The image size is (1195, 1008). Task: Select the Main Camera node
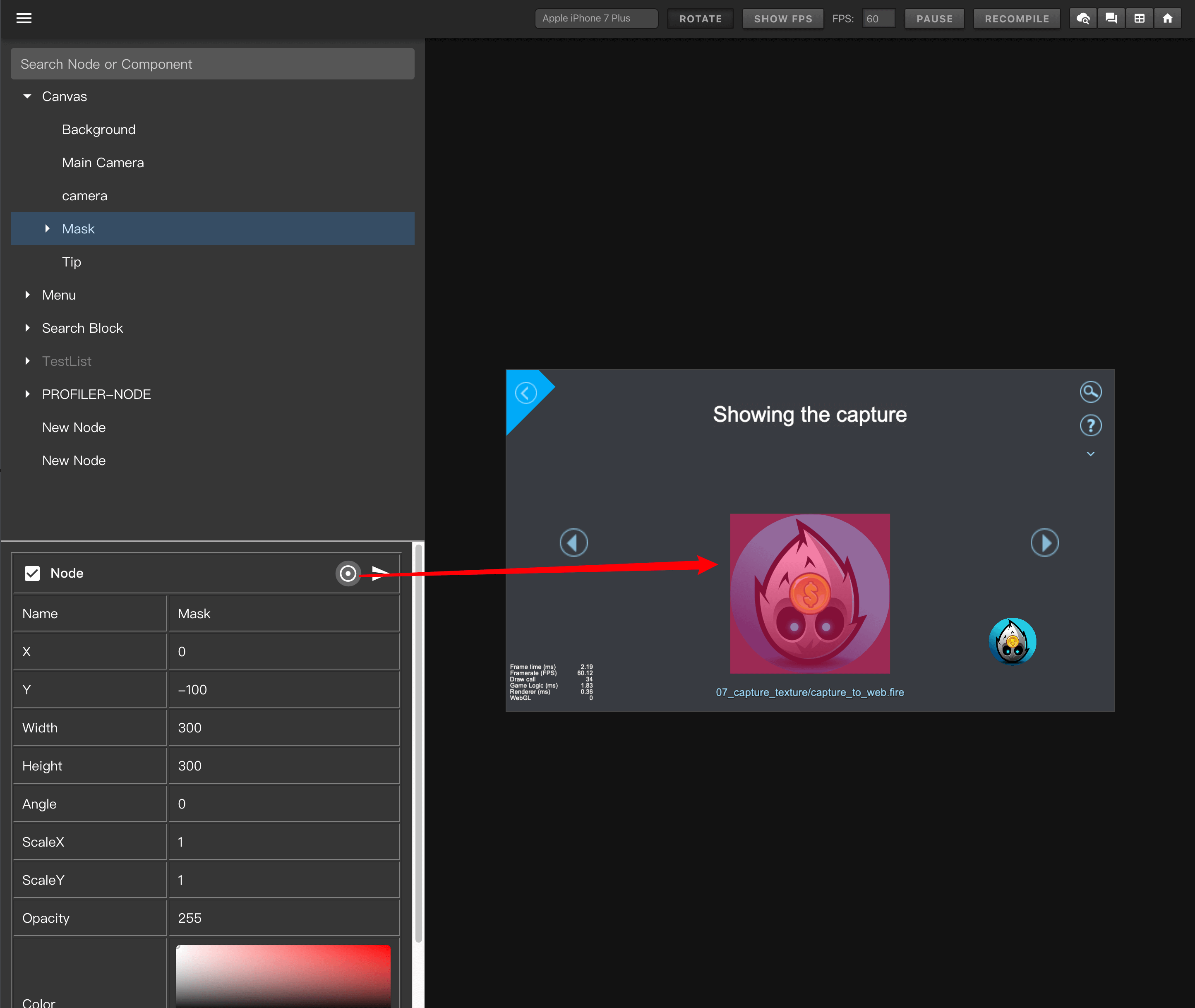coord(103,163)
